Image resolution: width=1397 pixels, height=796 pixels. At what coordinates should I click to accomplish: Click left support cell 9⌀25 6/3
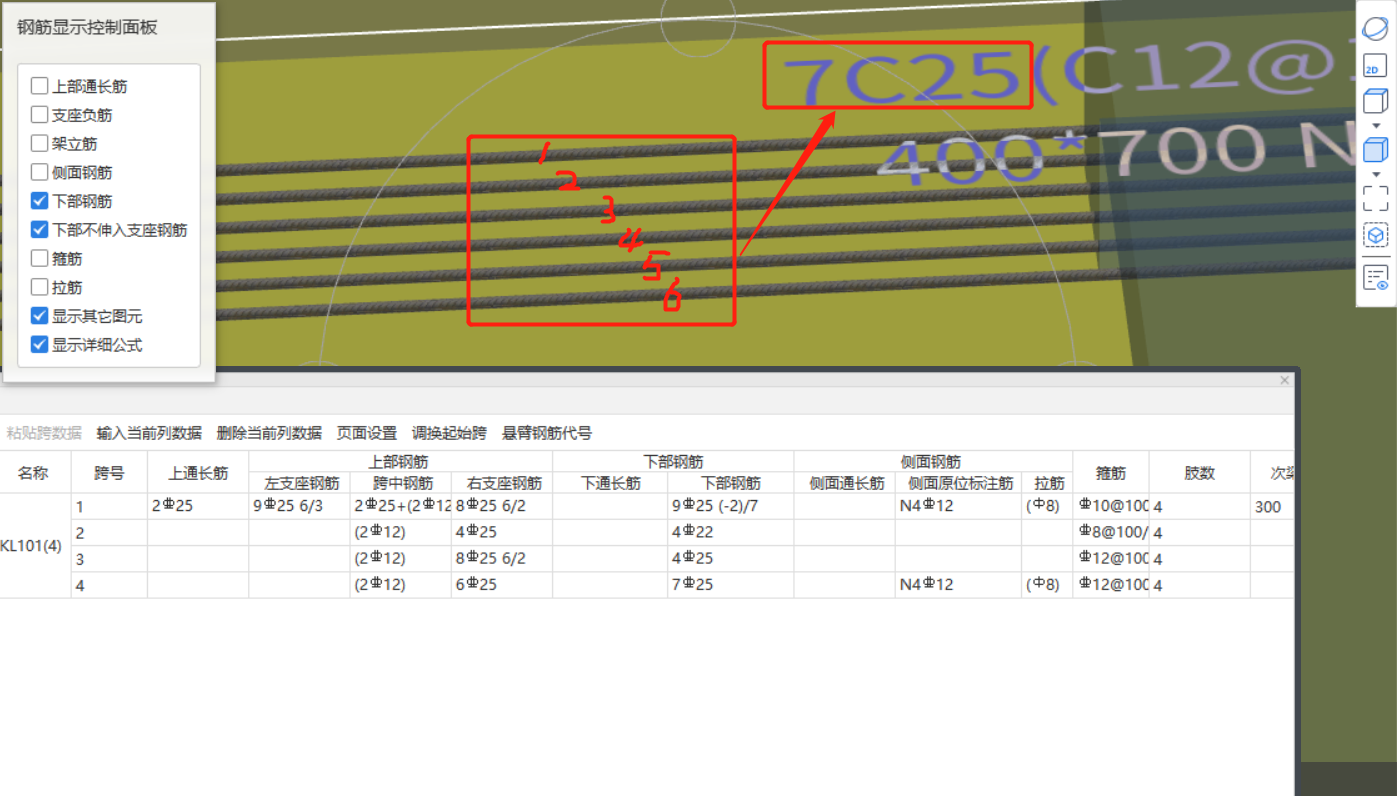[x=299, y=507]
